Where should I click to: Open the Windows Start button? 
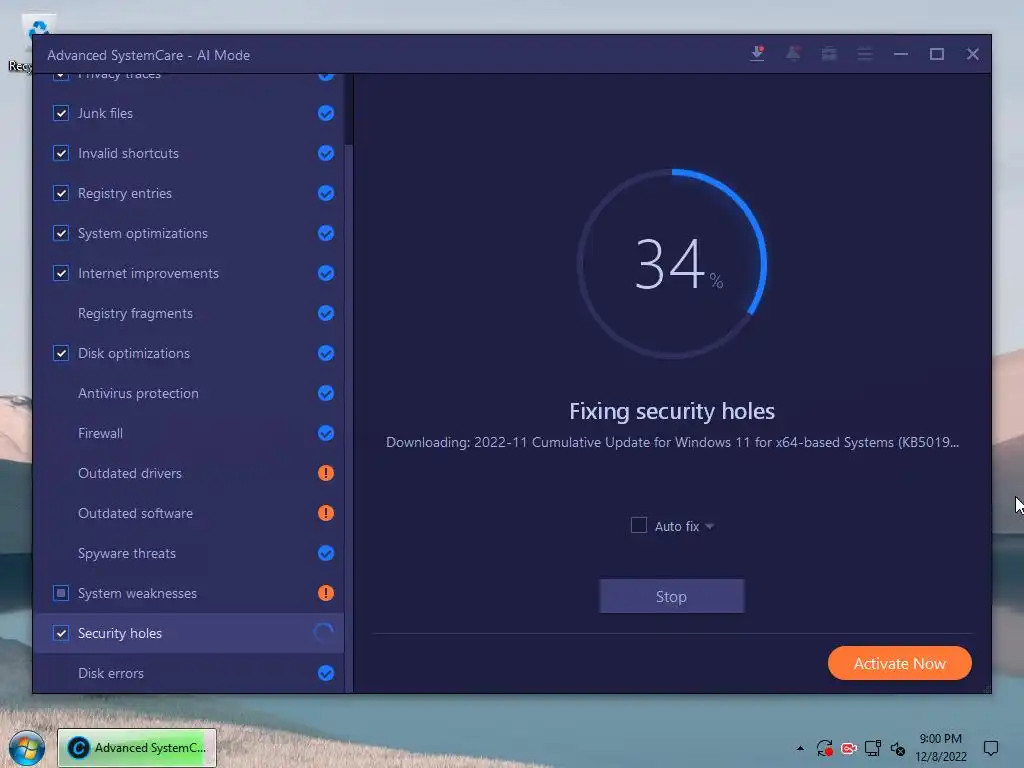[x=26, y=748]
